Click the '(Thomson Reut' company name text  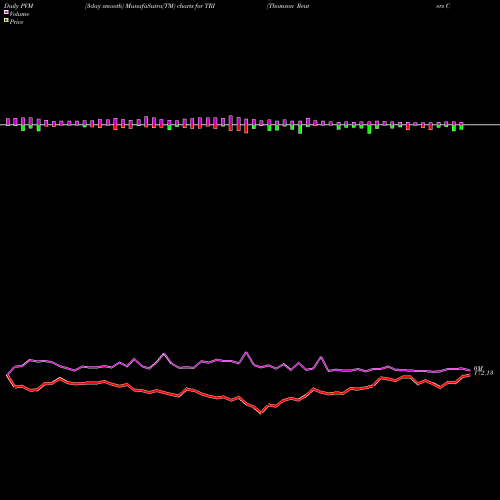[x=288, y=6]
